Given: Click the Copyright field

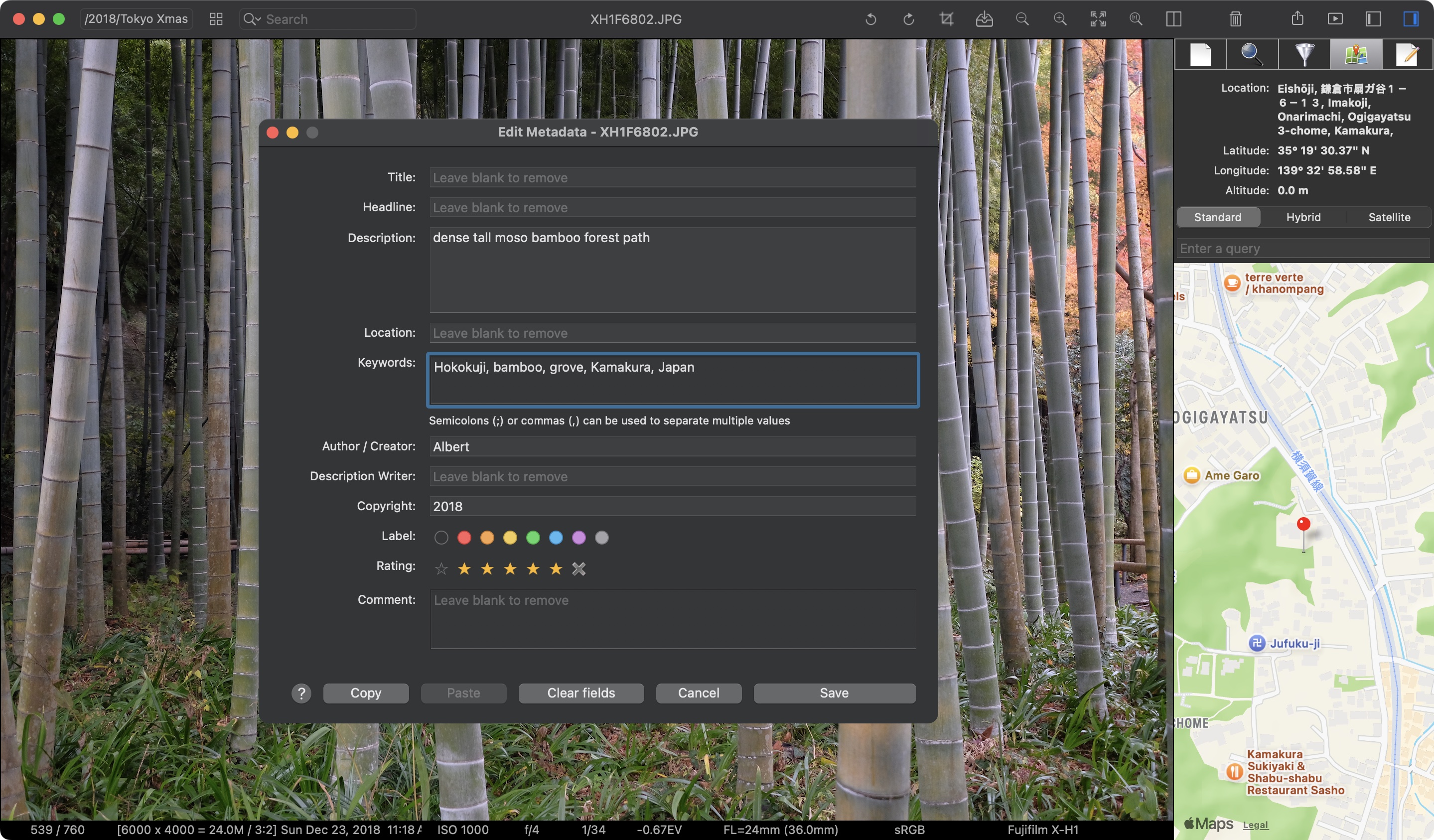Looking at the screenshot, I should point(673,507).
